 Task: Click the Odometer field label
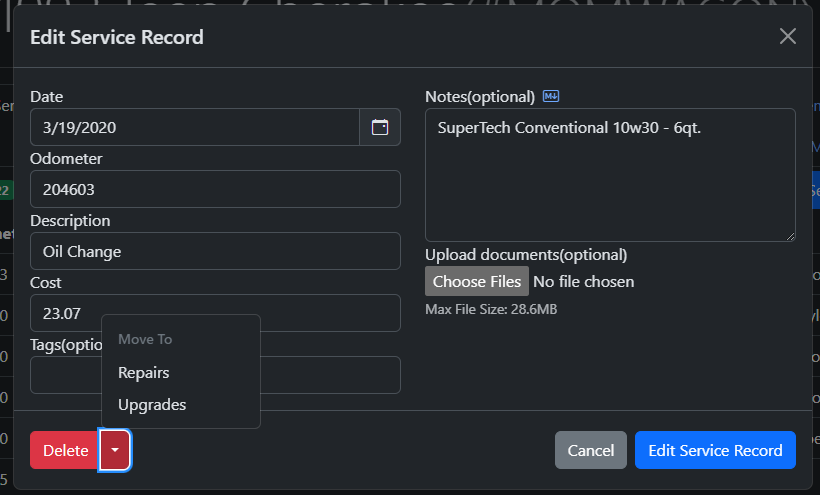tap(66, 158)
